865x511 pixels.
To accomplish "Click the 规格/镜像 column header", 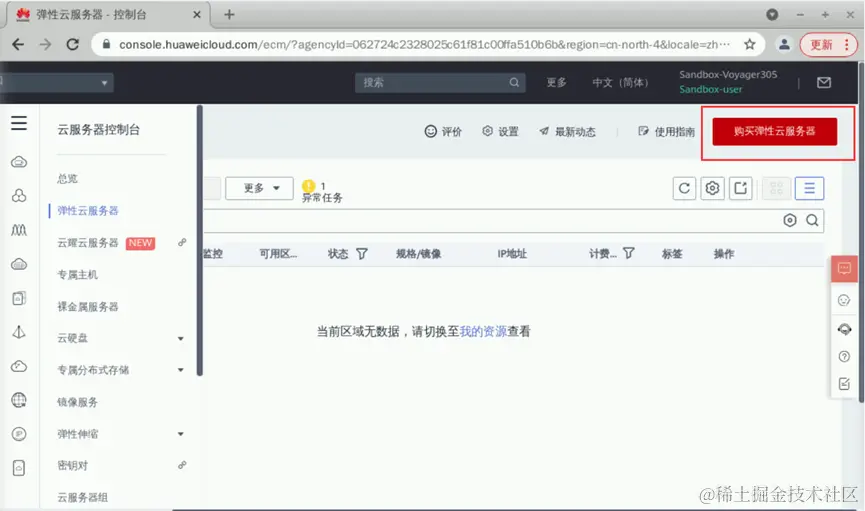I will click(x=419, y=254).
